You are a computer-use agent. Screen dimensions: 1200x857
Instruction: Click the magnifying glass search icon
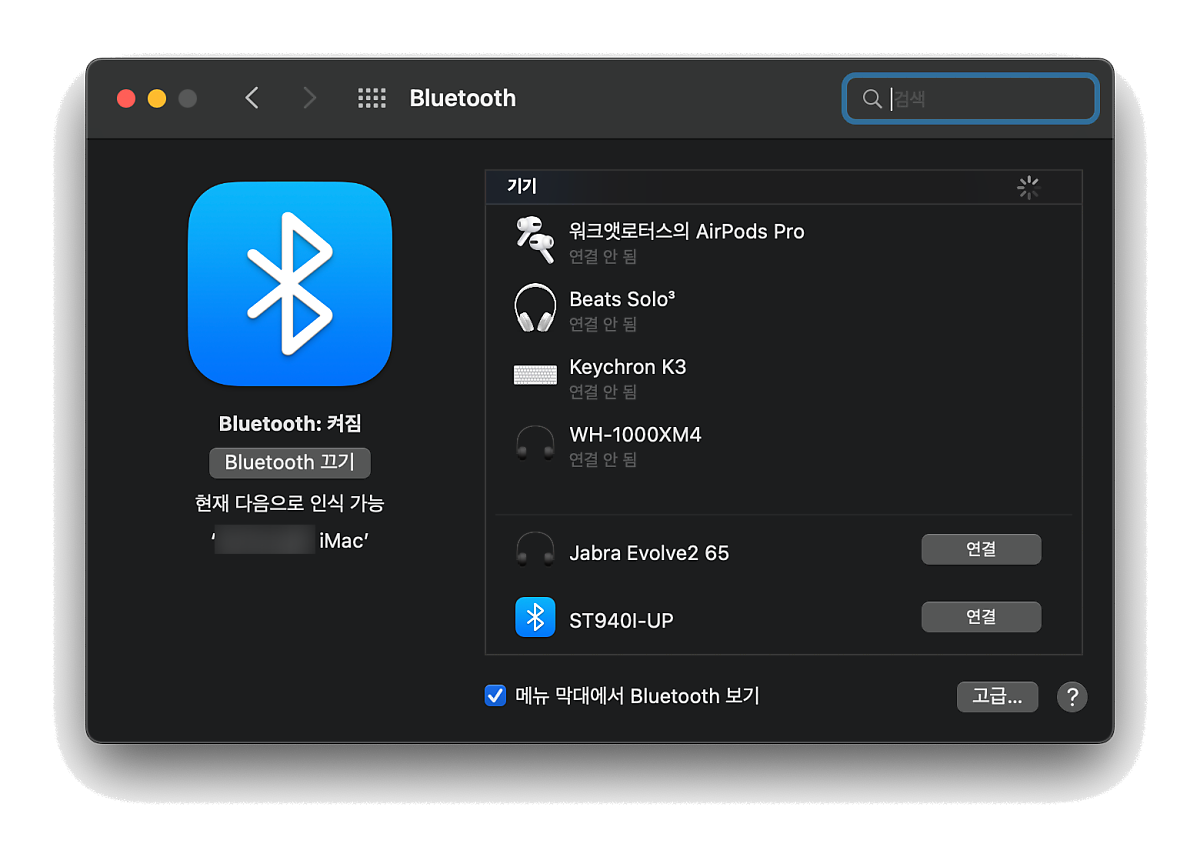click(x=872, y=98)
